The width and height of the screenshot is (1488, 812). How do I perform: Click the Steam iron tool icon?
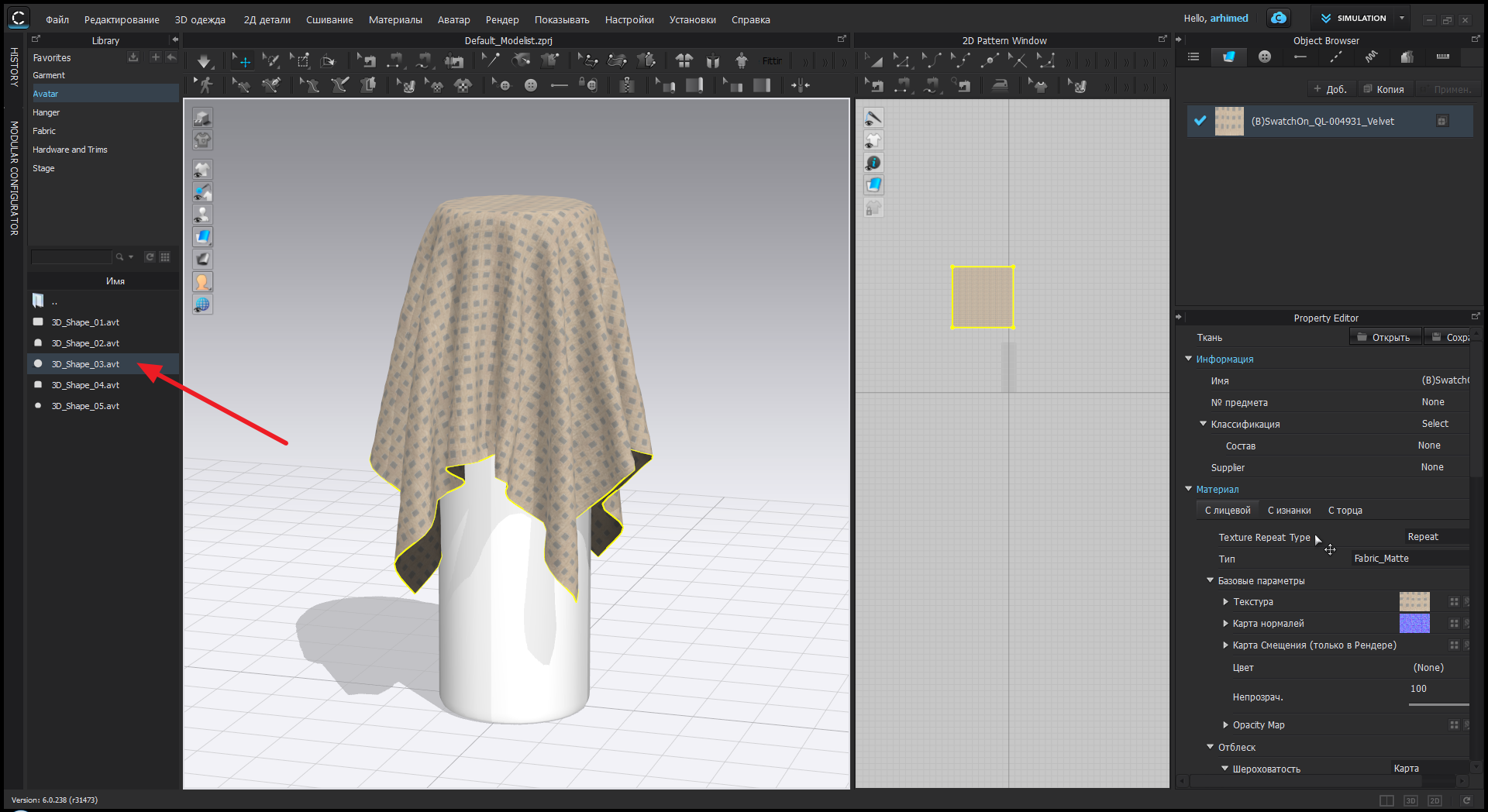click(1001, 85)
